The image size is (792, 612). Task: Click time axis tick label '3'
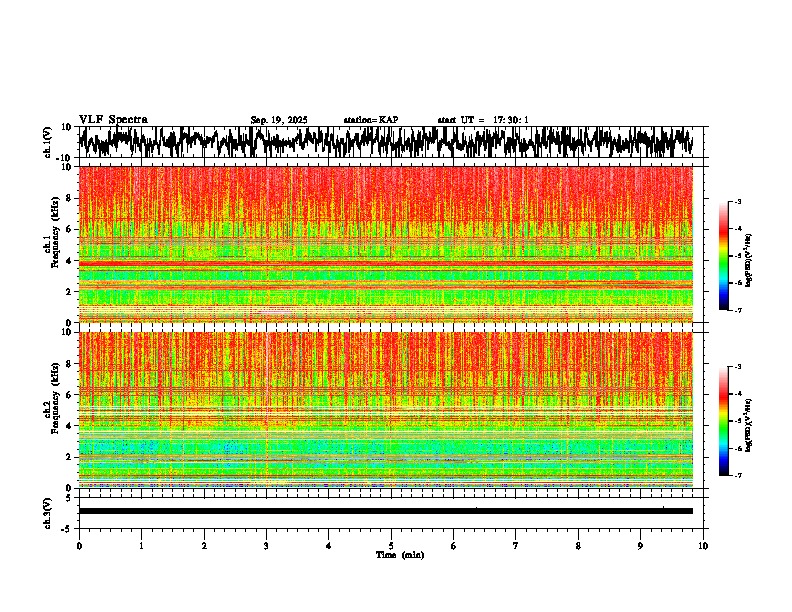266,546
